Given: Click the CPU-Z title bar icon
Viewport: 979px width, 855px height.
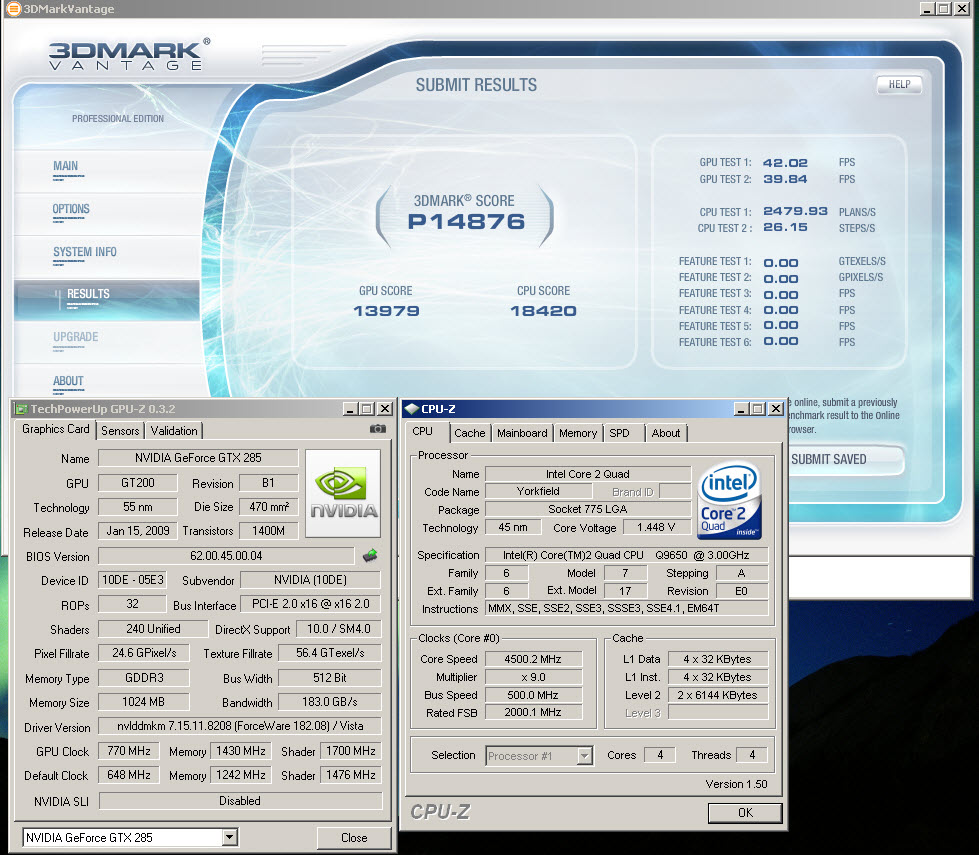Looking at the screenshot, I should pyautogui.click(x=411, y=409).
